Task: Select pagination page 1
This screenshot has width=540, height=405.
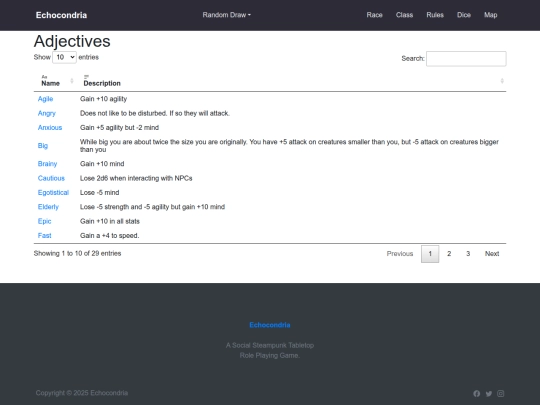Action: pos(430,254)
